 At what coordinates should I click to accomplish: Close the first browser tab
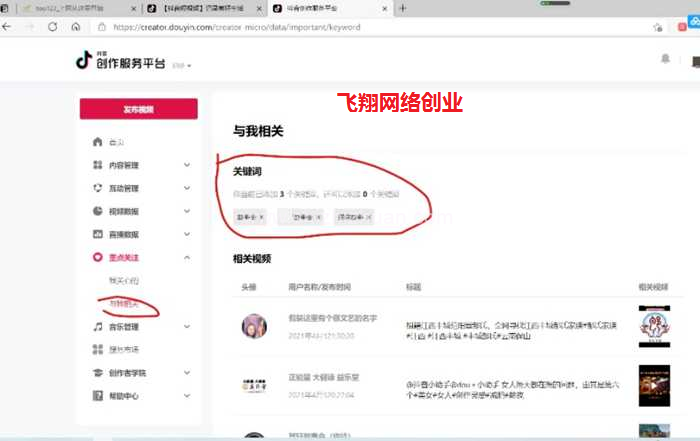(133, 8)
